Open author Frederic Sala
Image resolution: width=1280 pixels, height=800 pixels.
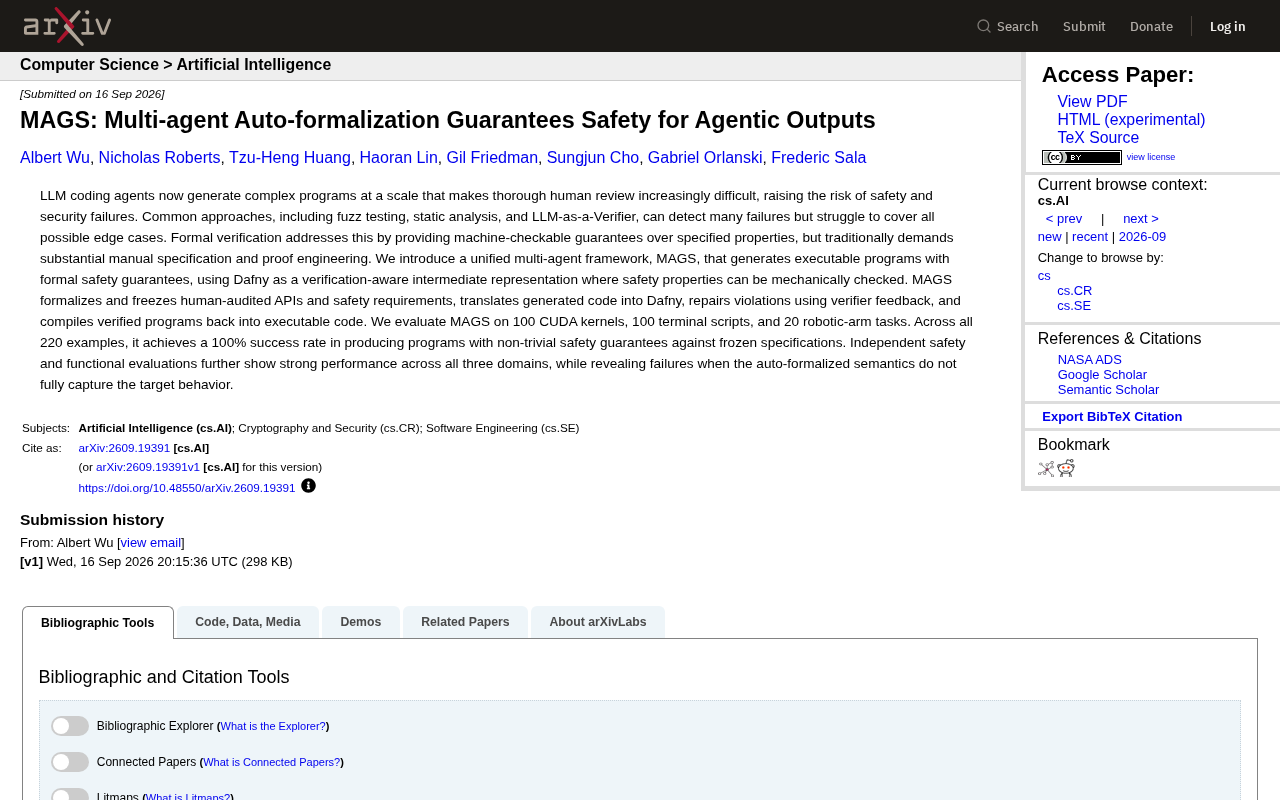coord(819,158)
